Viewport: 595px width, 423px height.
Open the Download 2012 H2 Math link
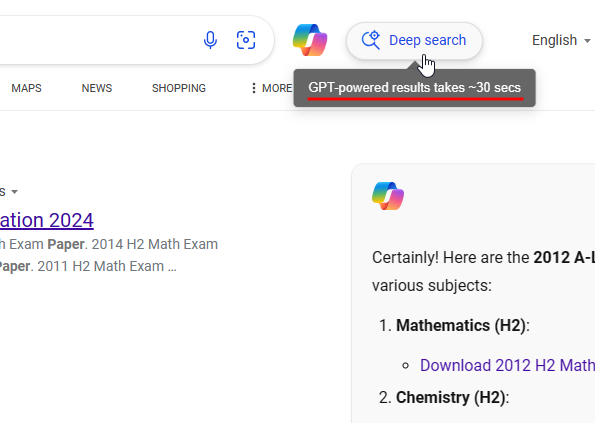tap(507, 365)
